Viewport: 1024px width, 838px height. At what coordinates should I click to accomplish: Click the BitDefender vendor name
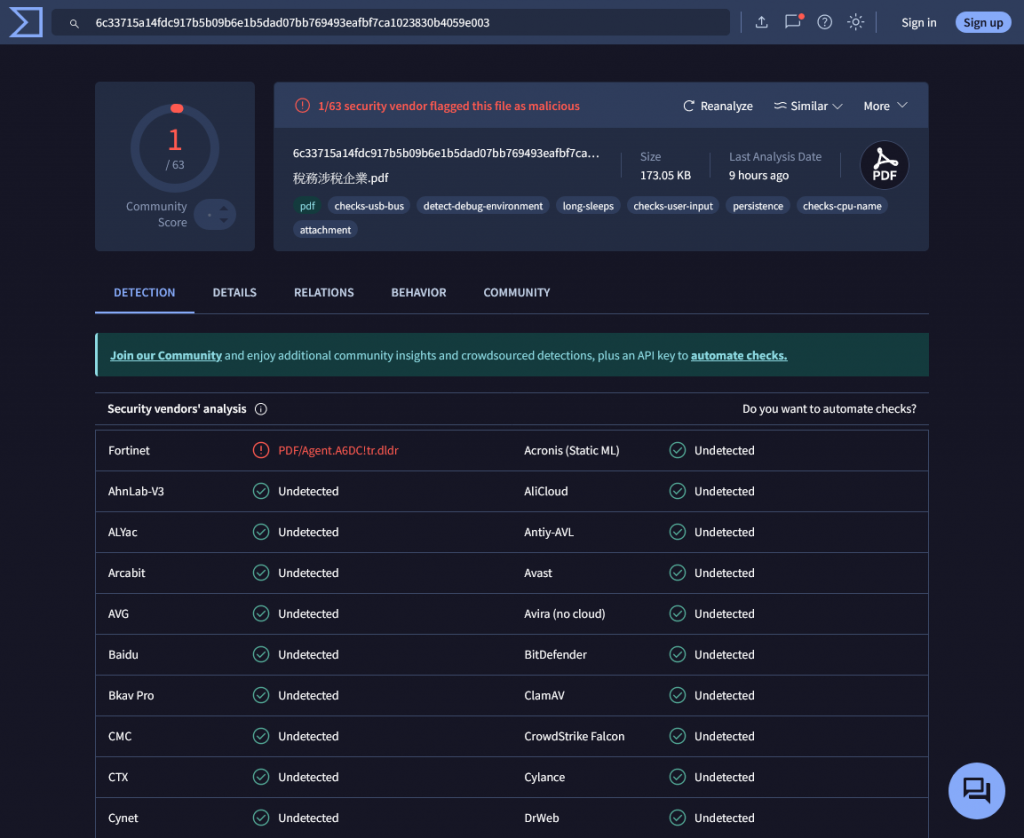pyautogui.click(x=555, y=654)
